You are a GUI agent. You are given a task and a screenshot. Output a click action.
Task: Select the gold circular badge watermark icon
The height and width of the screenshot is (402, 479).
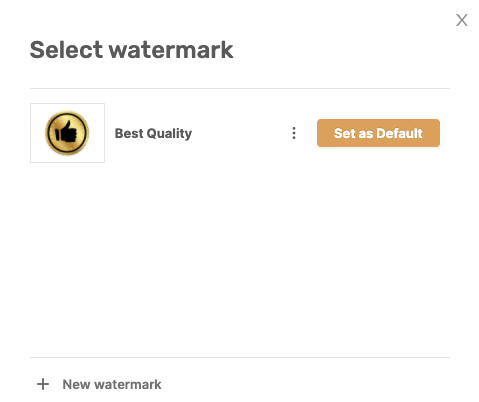67,133
